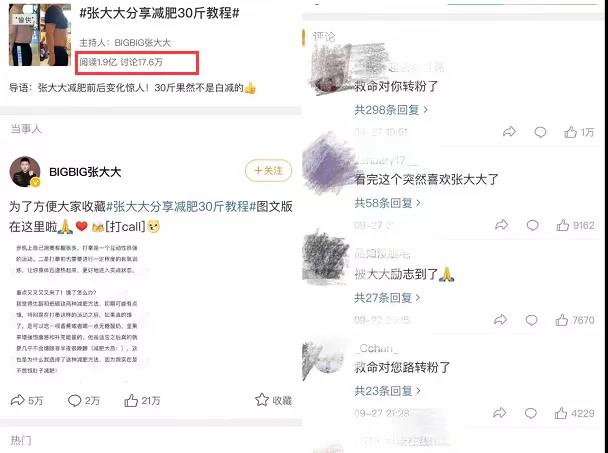
Task: Tap the 收藏 star icon
Action: click(262, 399)
